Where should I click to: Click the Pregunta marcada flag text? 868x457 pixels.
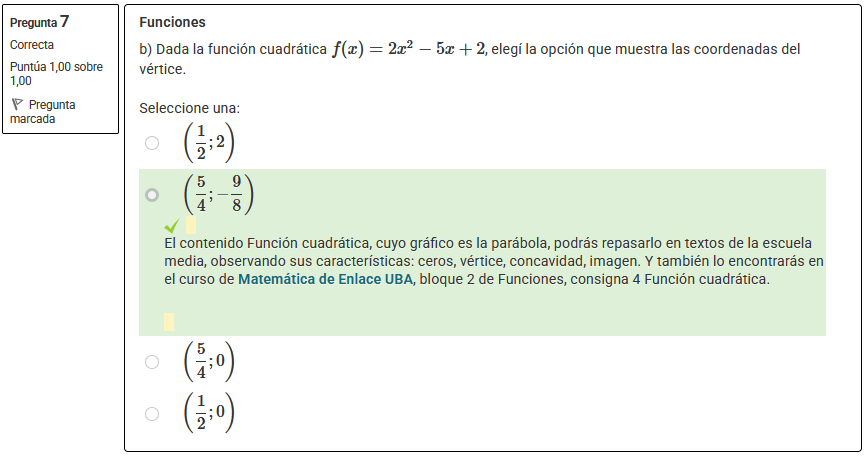[x=43, y=112]
